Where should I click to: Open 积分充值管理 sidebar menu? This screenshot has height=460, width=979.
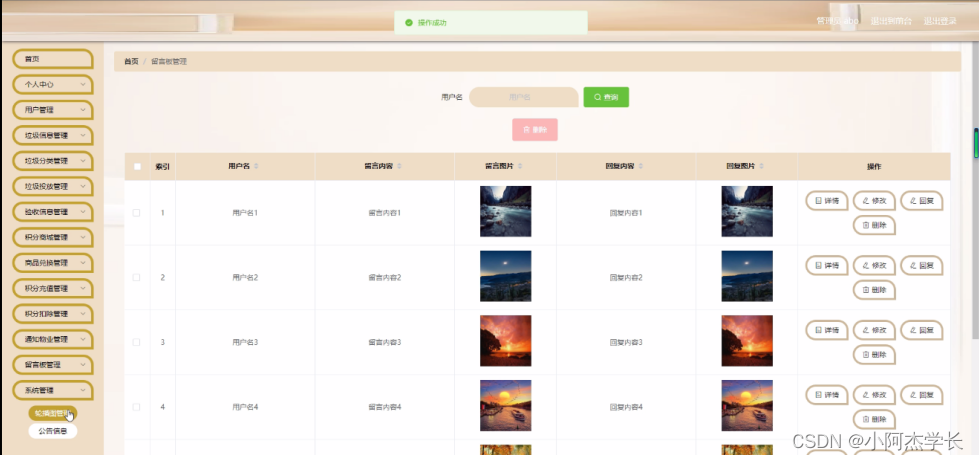pos(53,288)
